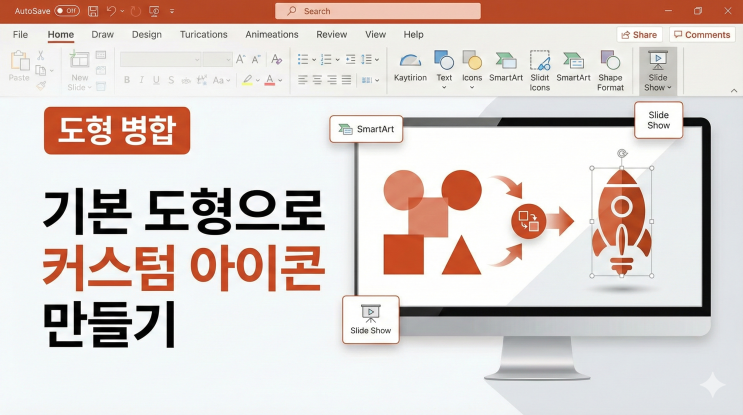This screenshot has width=743, height=415.
Task: Open the File tab
Action: tap(20, 35)
